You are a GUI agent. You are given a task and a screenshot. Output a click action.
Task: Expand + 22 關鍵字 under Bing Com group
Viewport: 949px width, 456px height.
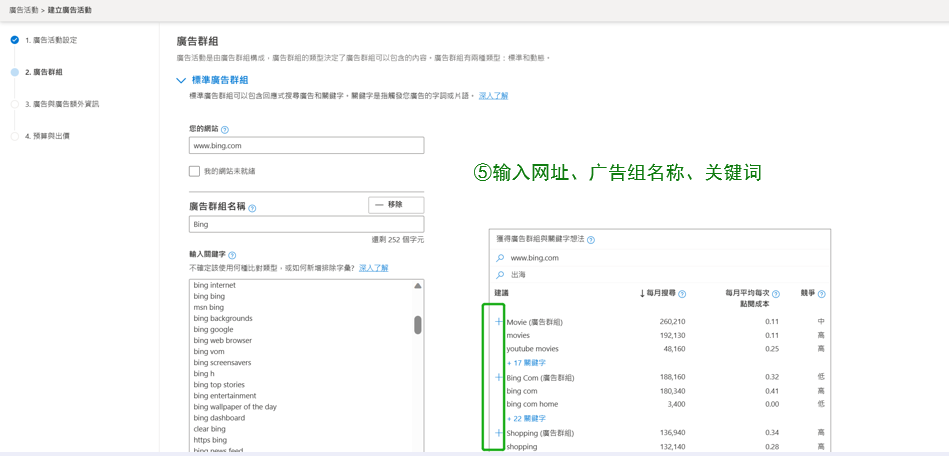[526, 418]
